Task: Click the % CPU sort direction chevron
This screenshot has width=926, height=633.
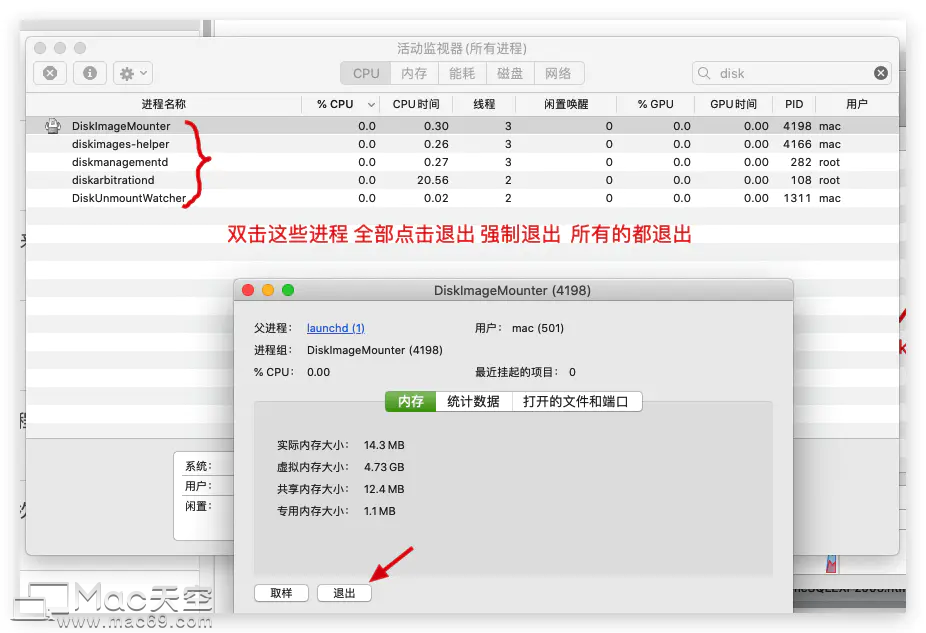Action: tap(371, 105)
